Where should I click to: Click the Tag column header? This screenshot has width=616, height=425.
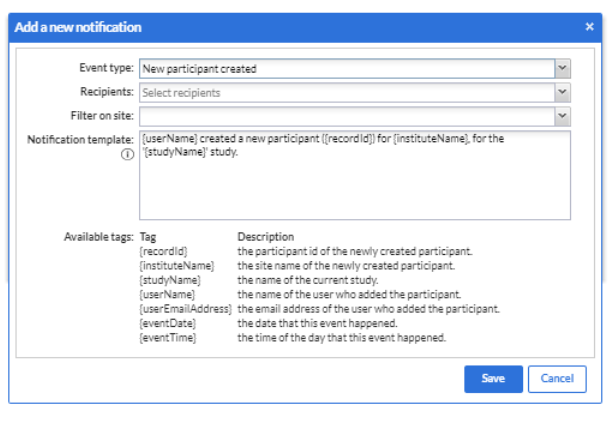point(148,237)
